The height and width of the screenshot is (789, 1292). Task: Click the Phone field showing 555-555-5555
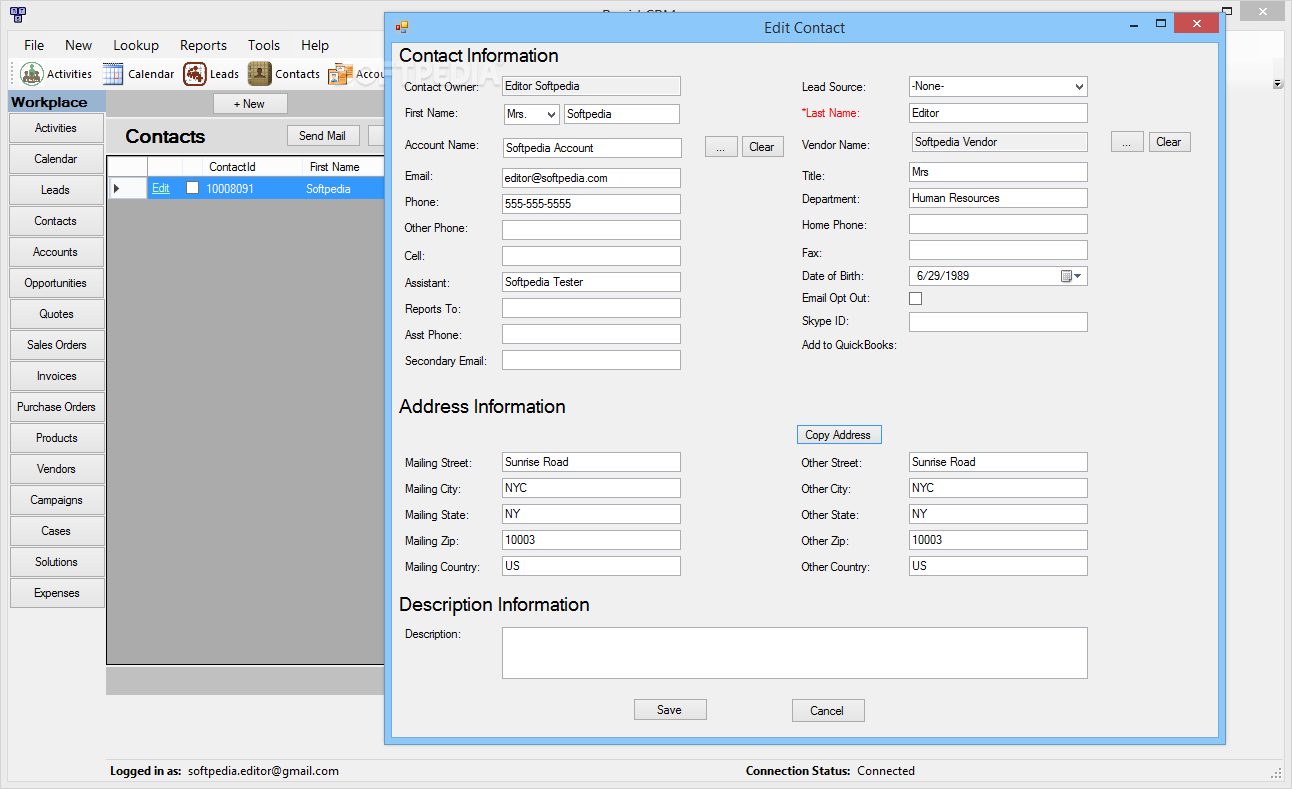point(591,204)
